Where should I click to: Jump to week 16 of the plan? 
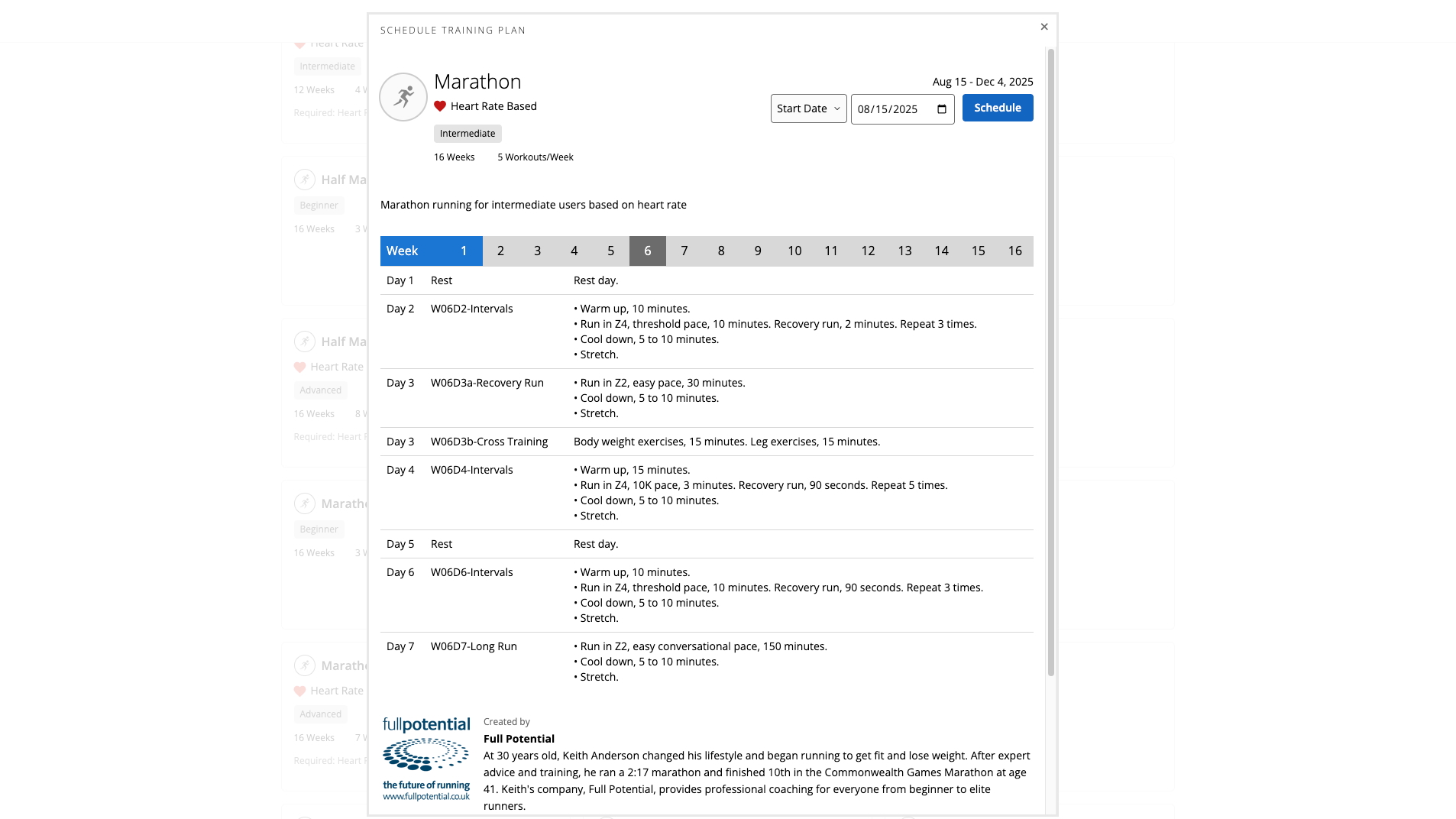click(x=1014, y=251)
